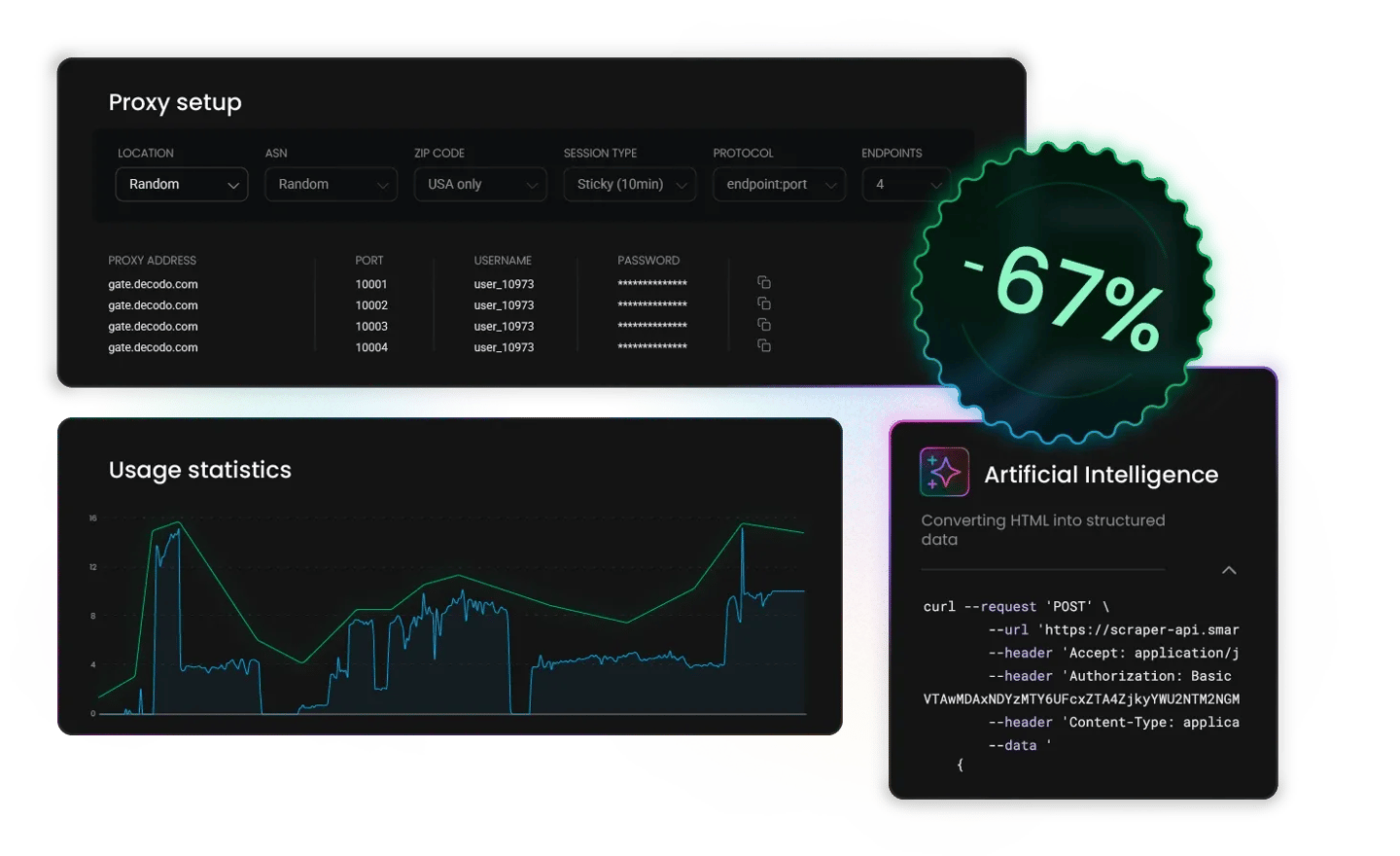Select first gate.decodo.com proxy address
Image resolution: width=1400 pixels, height=856 pixels.
[x=153, y=285]
